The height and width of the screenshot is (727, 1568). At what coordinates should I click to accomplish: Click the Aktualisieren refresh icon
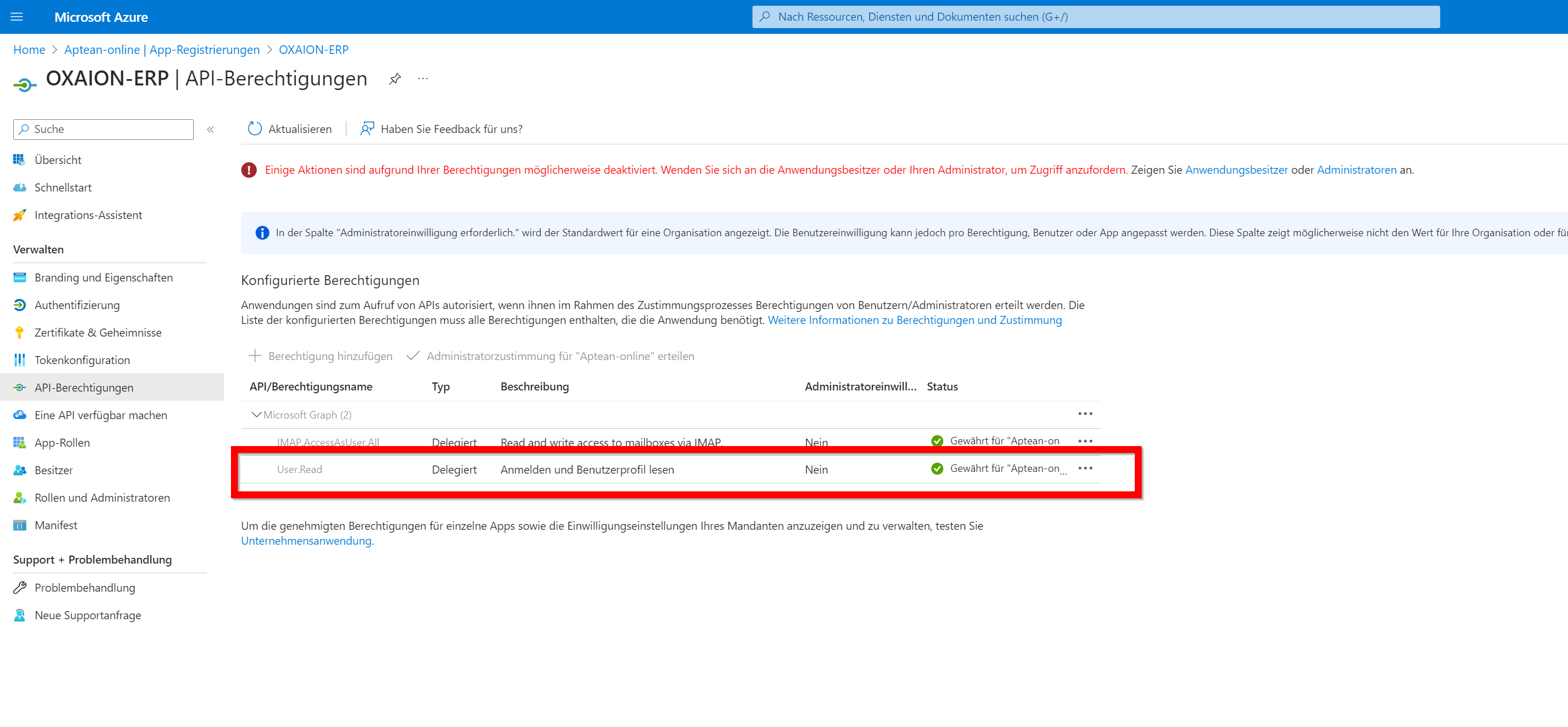255,128
